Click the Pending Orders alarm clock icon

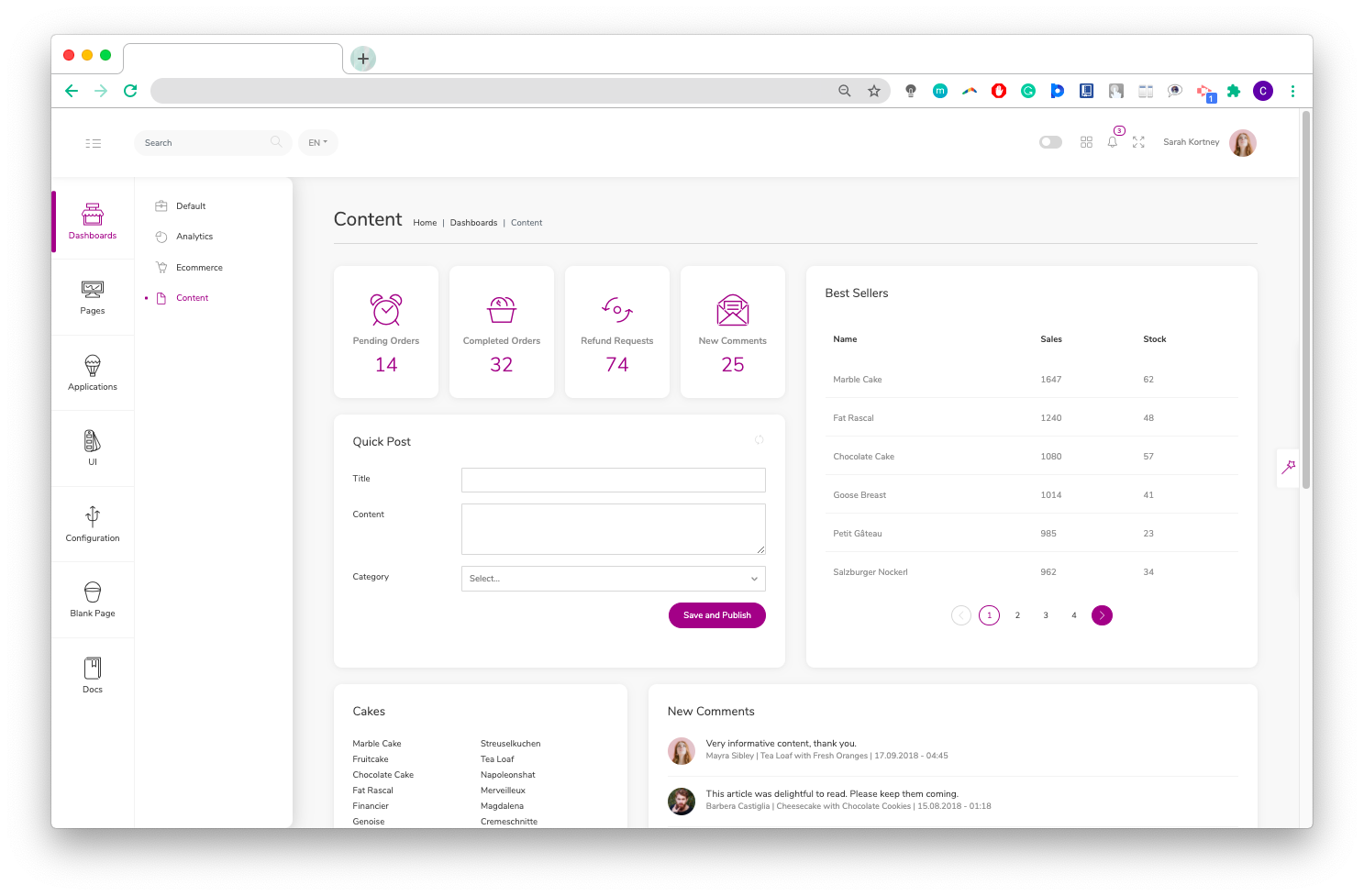(386, 310)
